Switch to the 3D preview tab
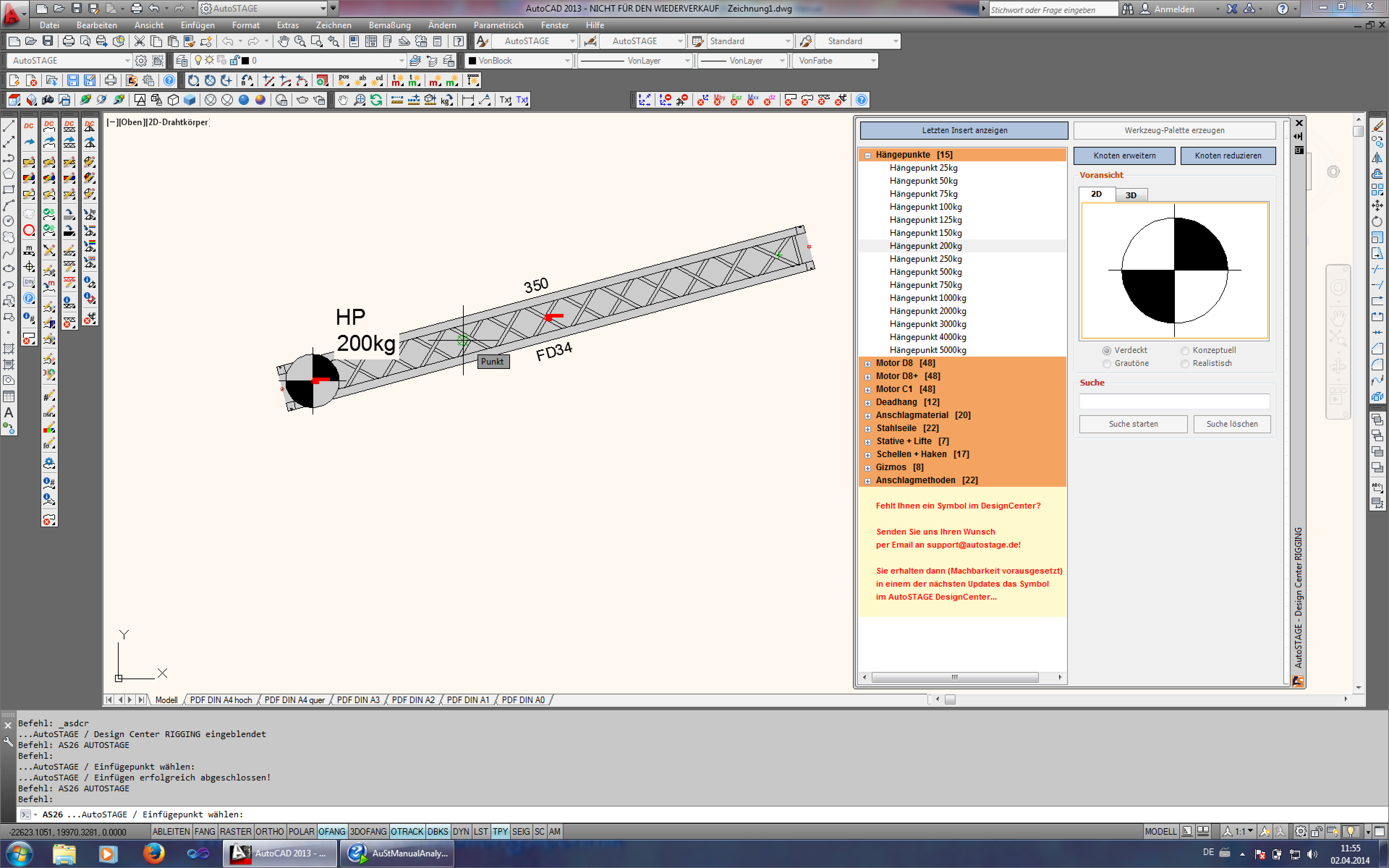 click(x=1131, y=195)
